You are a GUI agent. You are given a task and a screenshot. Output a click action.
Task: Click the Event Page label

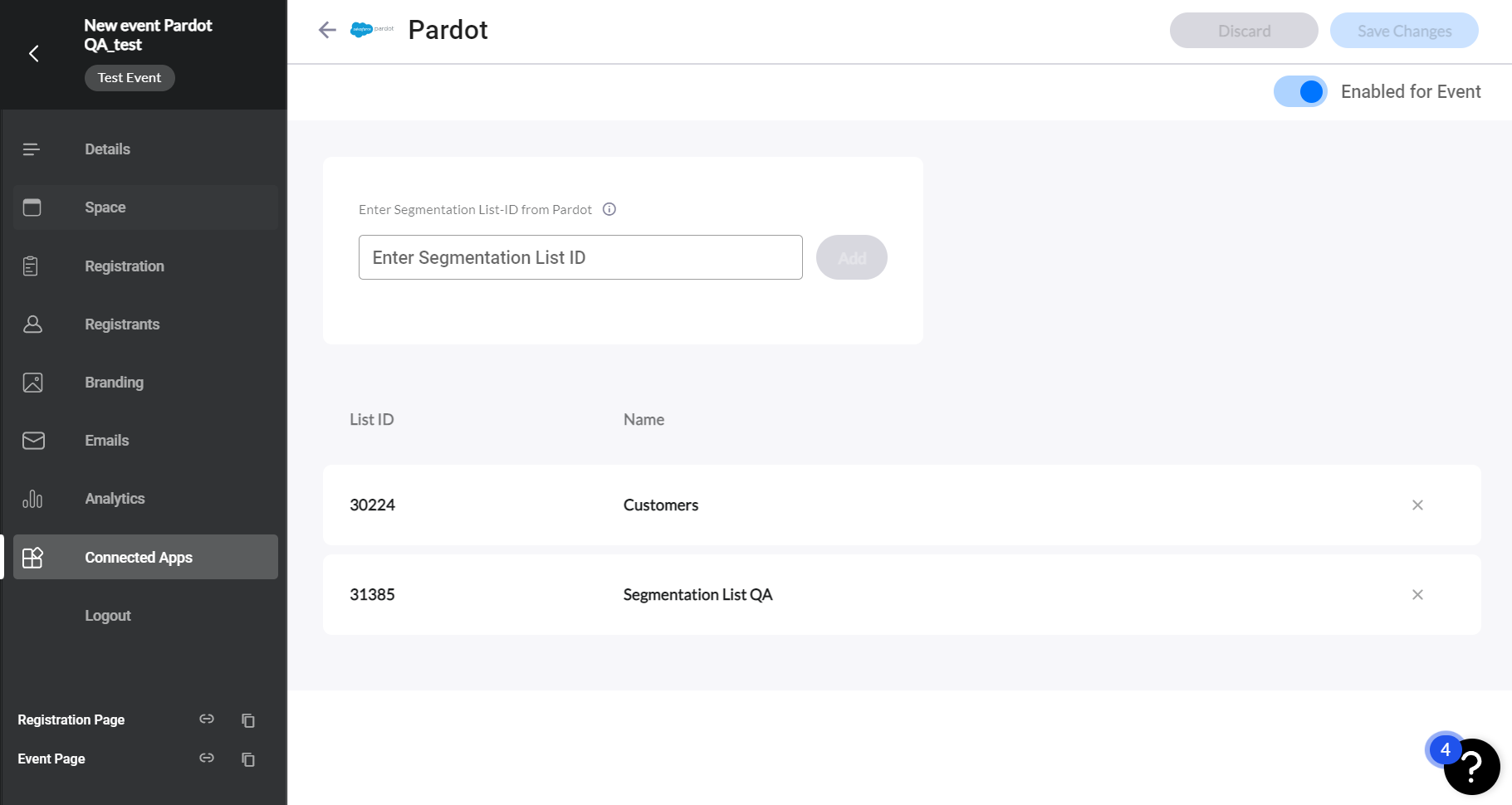[51, 759]
